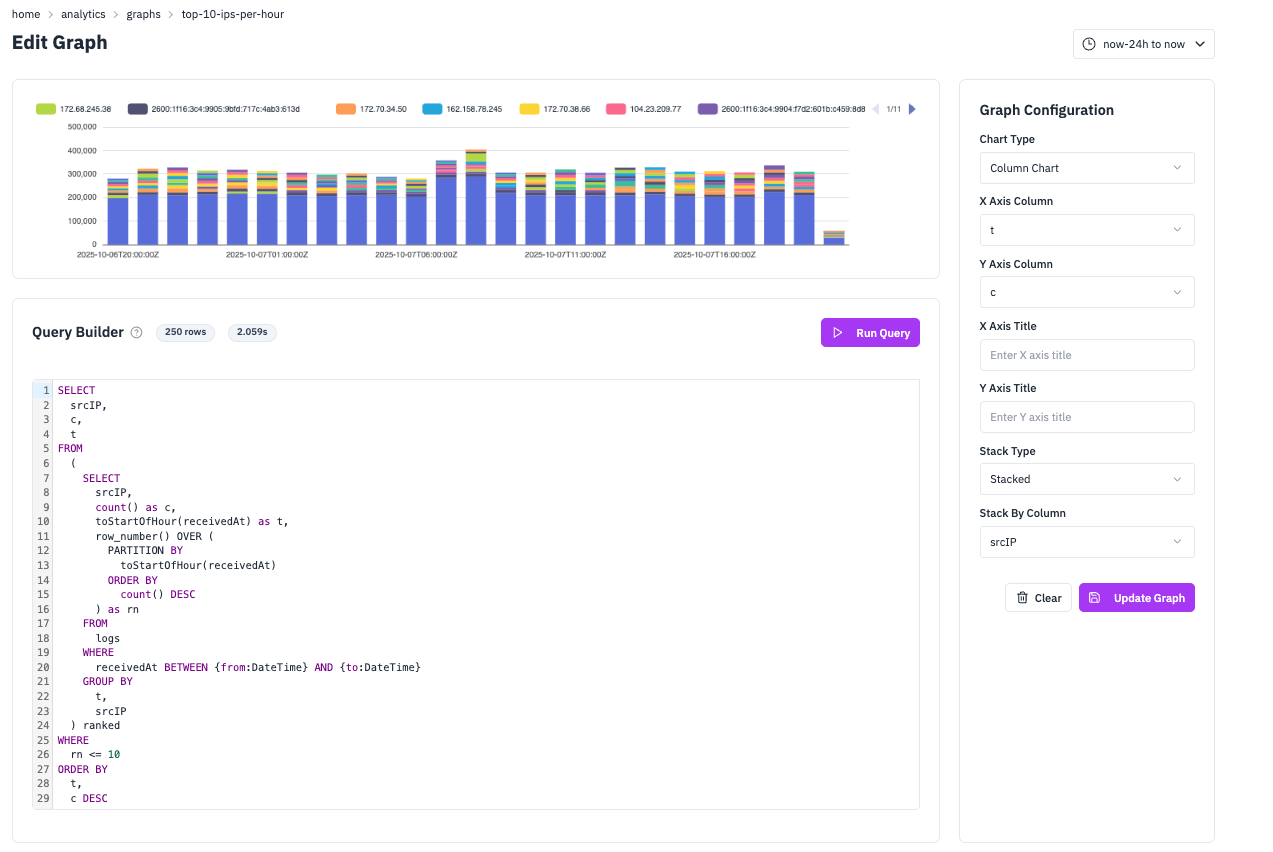The width and height of the screenshot is (1273, 852).
Task: Go to previous legend page arrow
Action: coord(876,109)
